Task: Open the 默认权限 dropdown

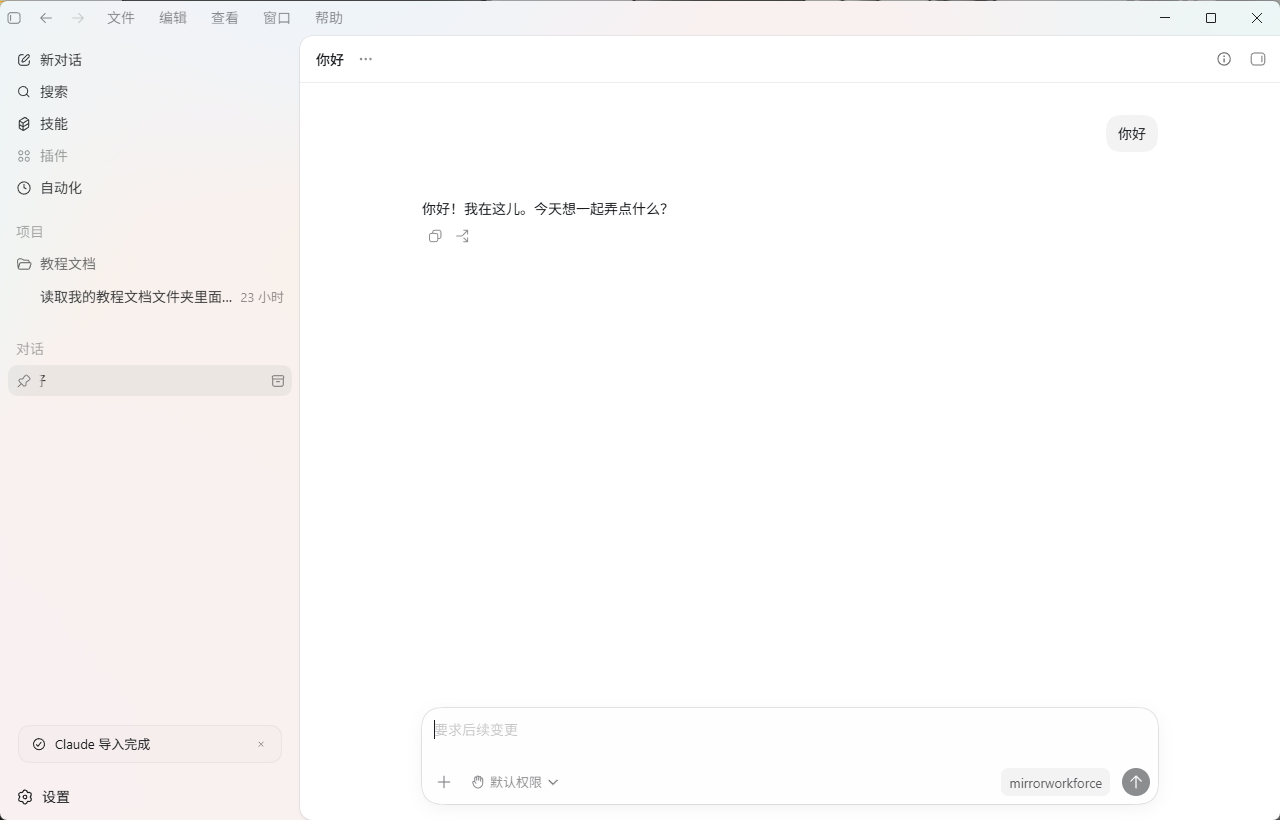Action: [515, 782]
